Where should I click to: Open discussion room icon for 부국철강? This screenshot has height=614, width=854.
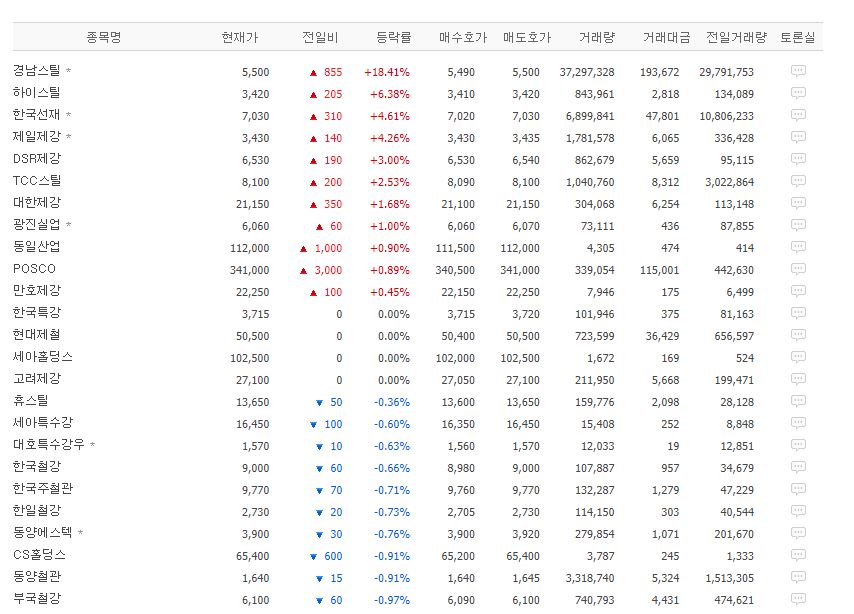[798, 599]
